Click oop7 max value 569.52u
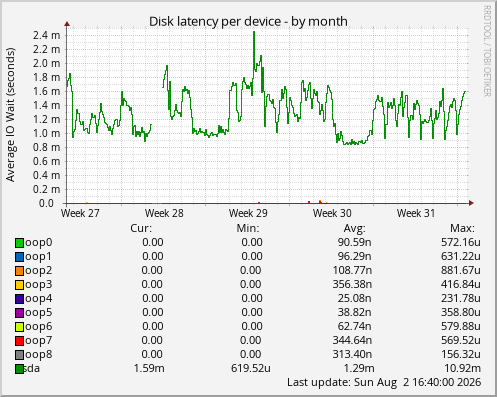This screenshot has width=497, height=397. tap(461, 340)
